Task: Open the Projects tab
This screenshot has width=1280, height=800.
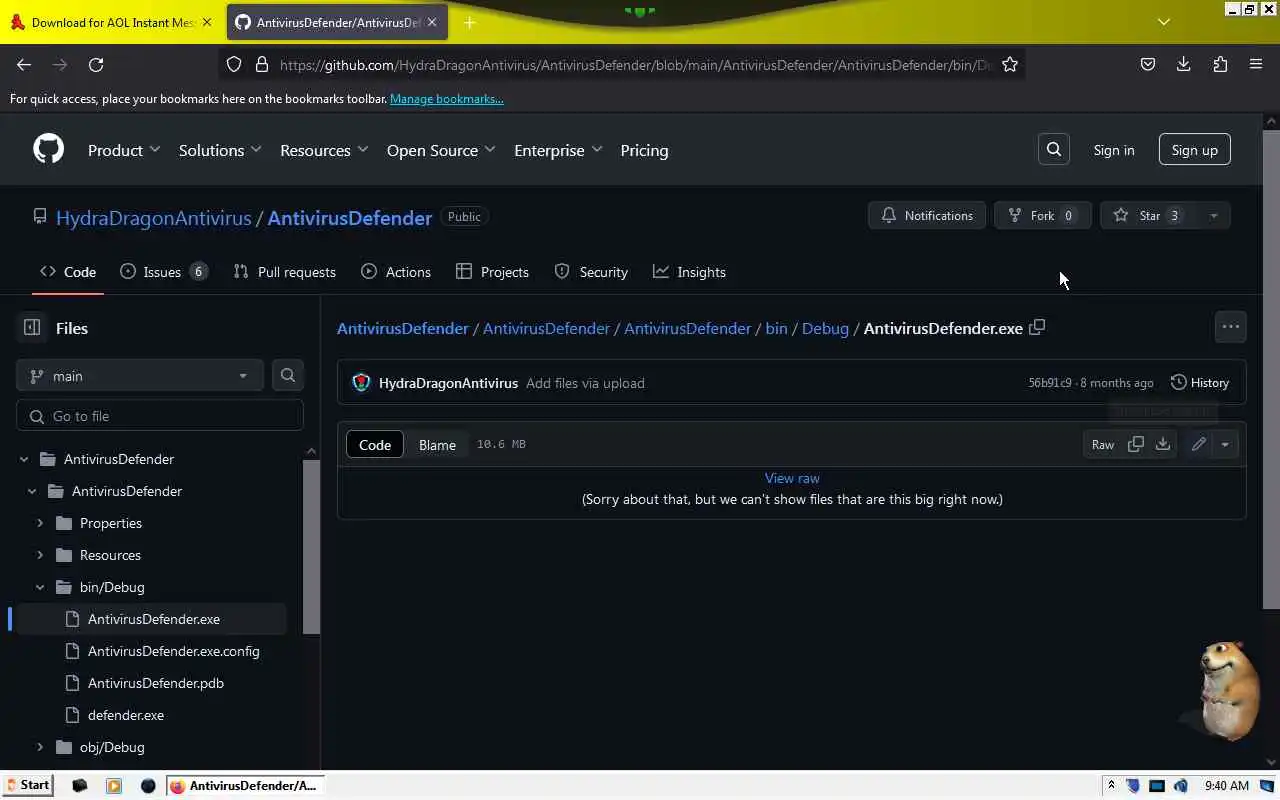Action: coord(492,272)
